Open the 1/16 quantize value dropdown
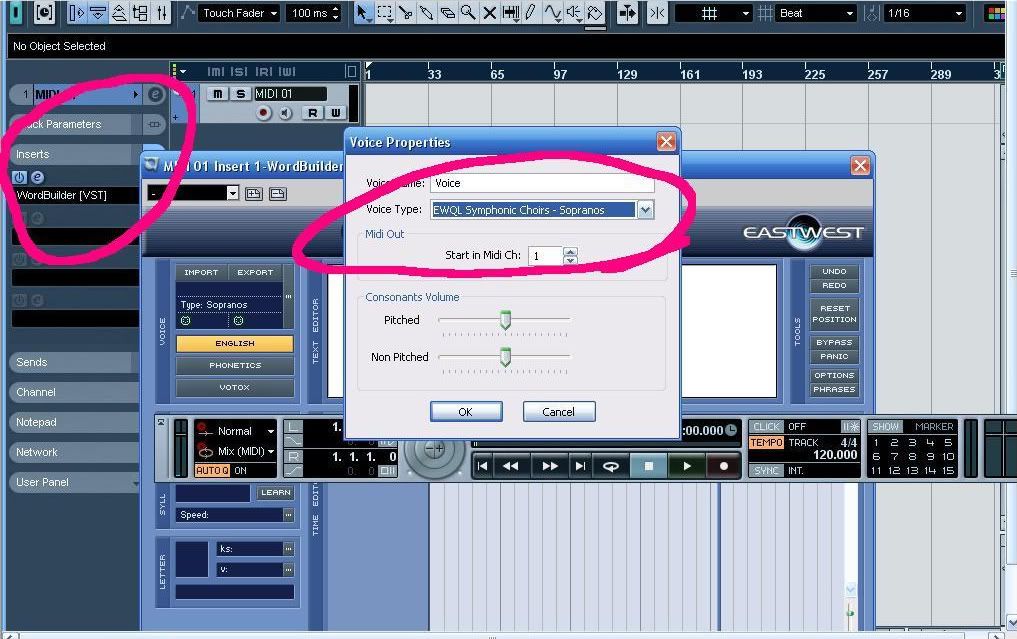Screen dimensions: 1017x639 coord(924,13)
